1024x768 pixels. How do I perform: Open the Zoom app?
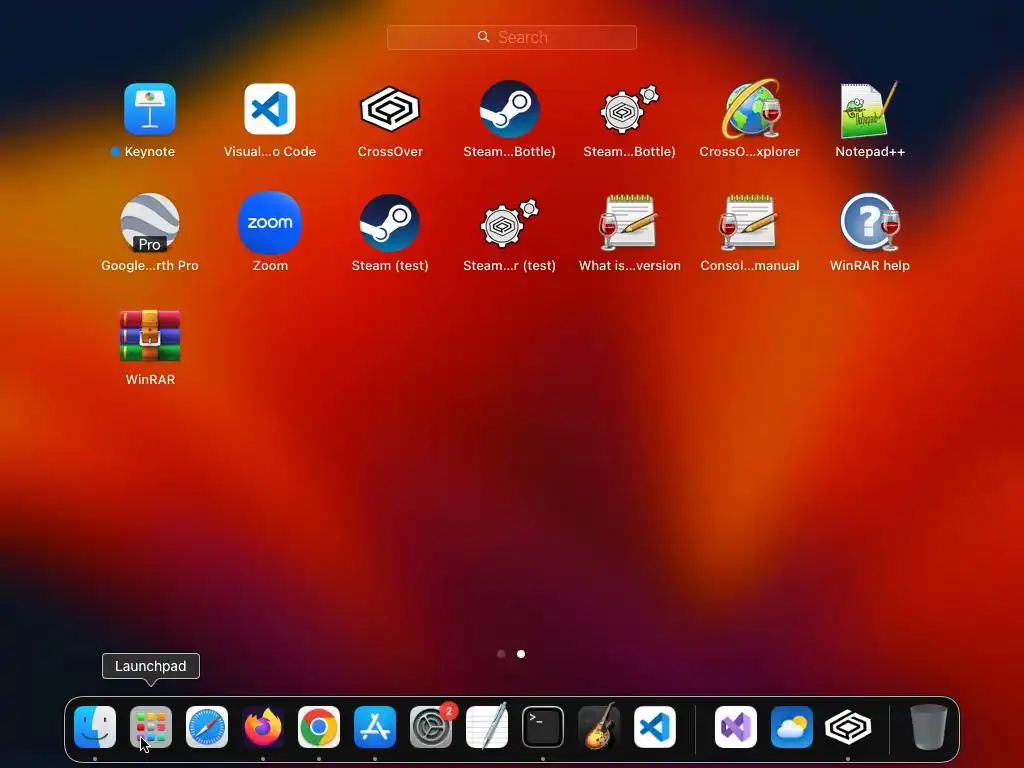click(x=270, y=223)
